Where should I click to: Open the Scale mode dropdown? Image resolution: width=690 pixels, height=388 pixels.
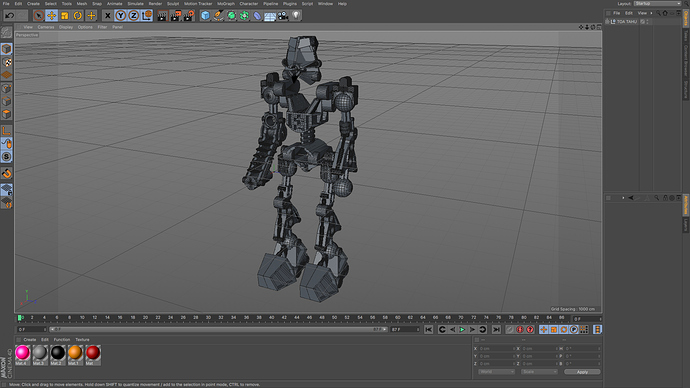click(x=539, y=372)
